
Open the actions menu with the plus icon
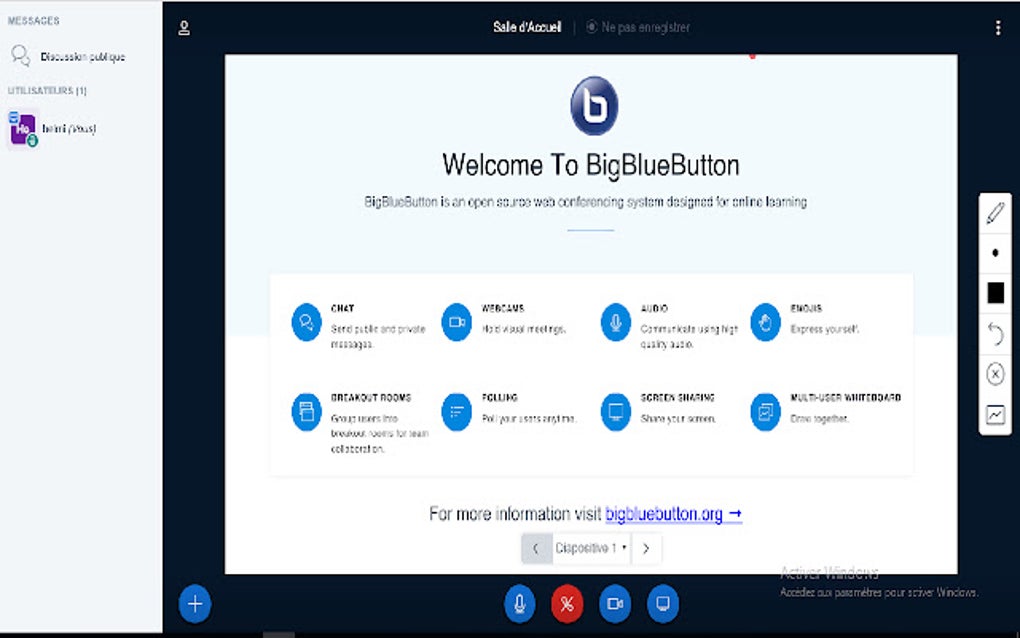(x=194, y=604)
